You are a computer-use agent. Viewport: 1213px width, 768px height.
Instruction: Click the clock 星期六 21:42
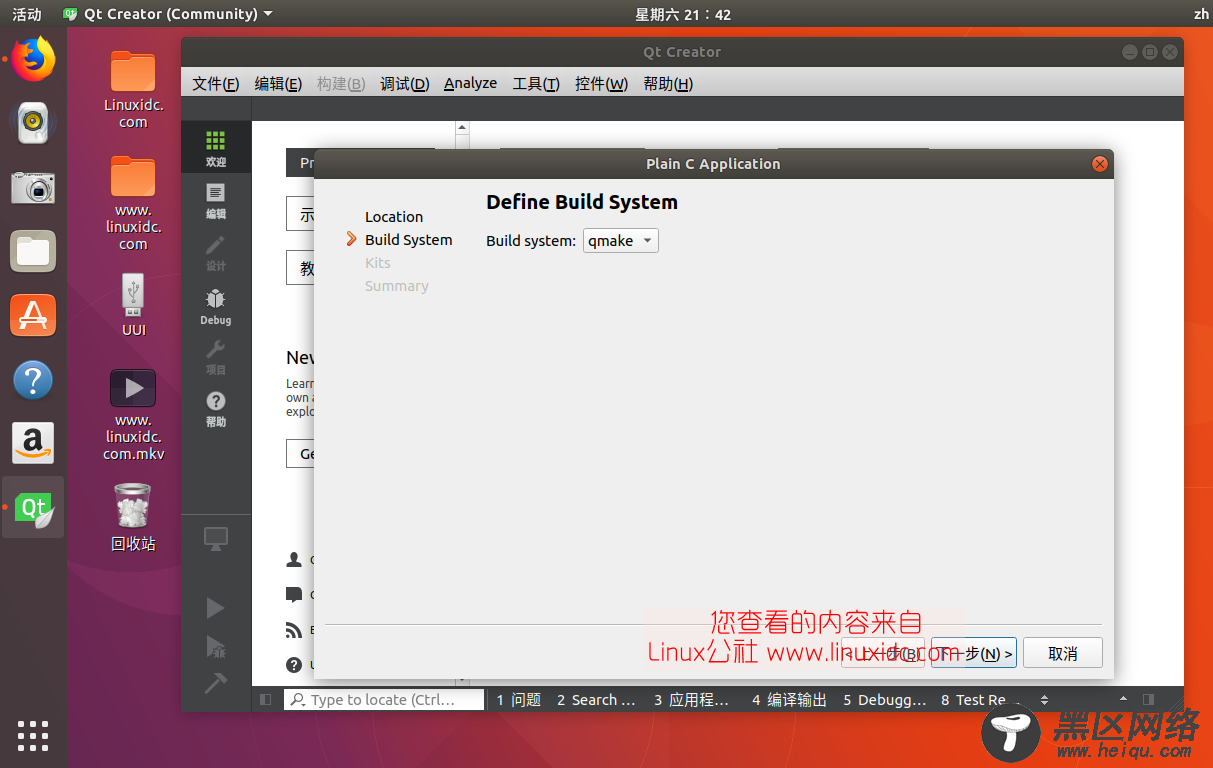(x=683, y=14)
